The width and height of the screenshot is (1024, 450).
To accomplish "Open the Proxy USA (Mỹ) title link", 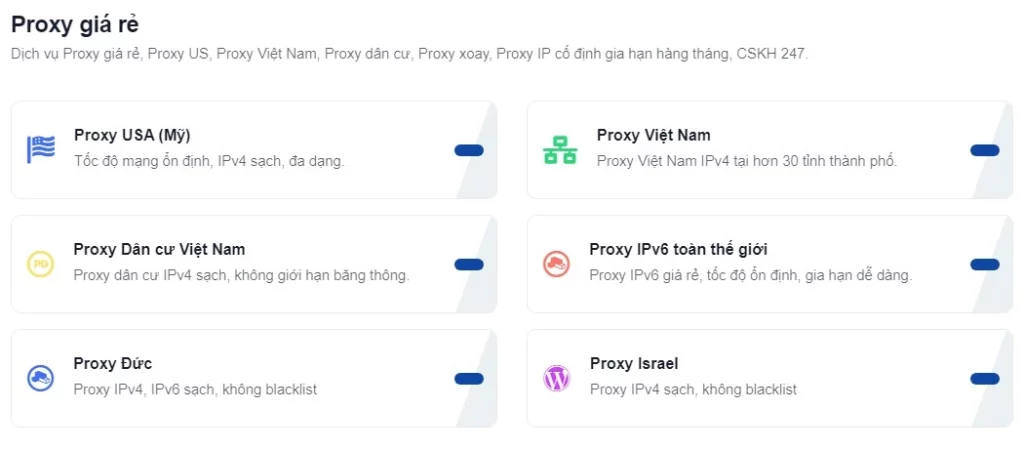I will (132, 135).
